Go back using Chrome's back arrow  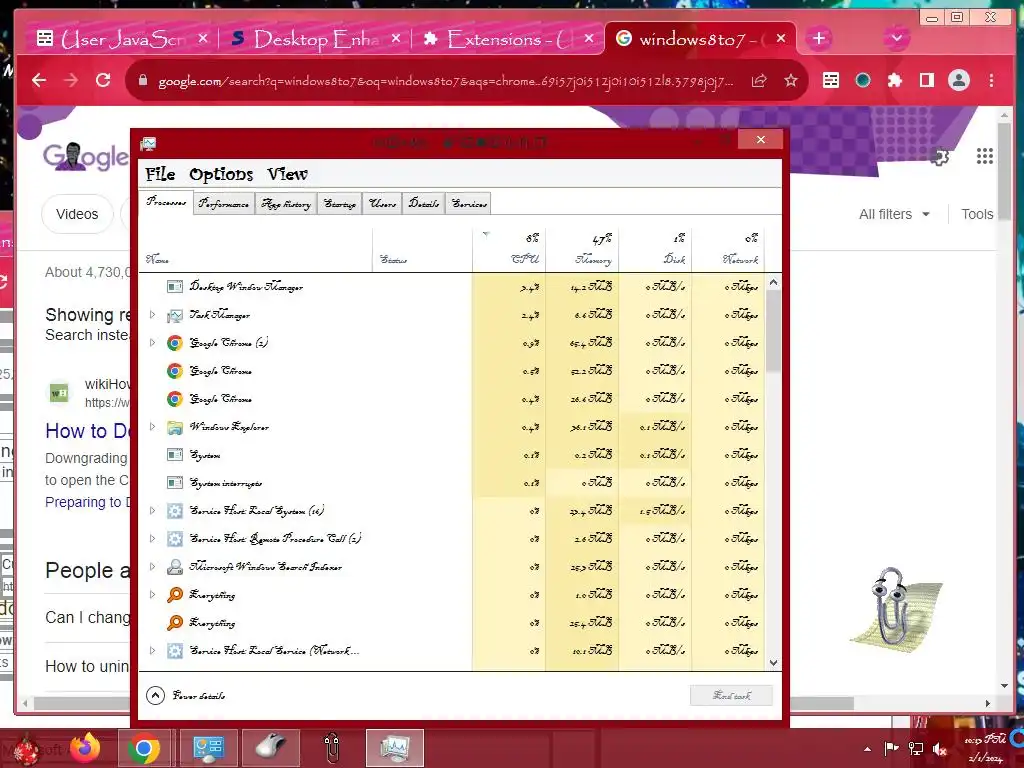[x=39, y=80]
